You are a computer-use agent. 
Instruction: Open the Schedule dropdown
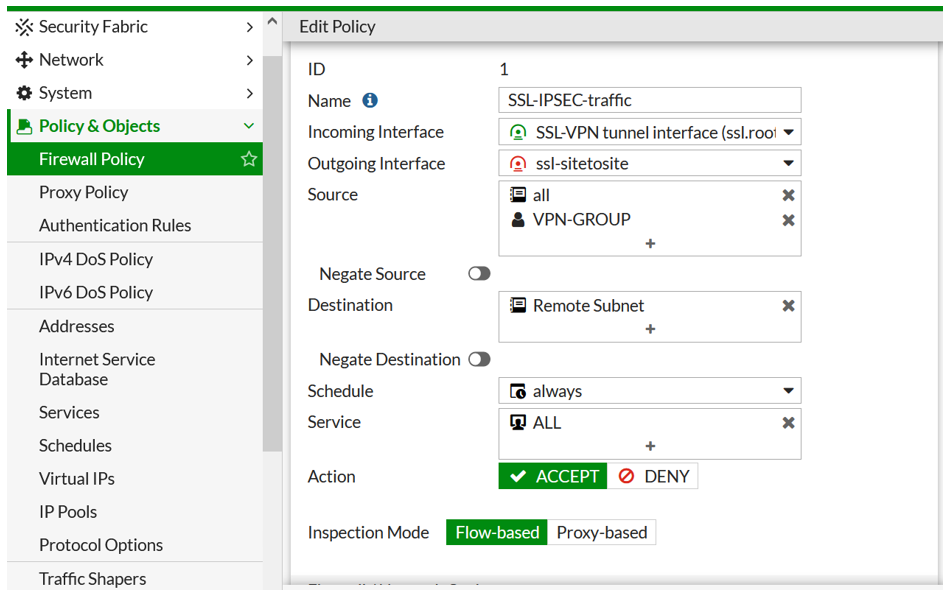coord(788,391)
